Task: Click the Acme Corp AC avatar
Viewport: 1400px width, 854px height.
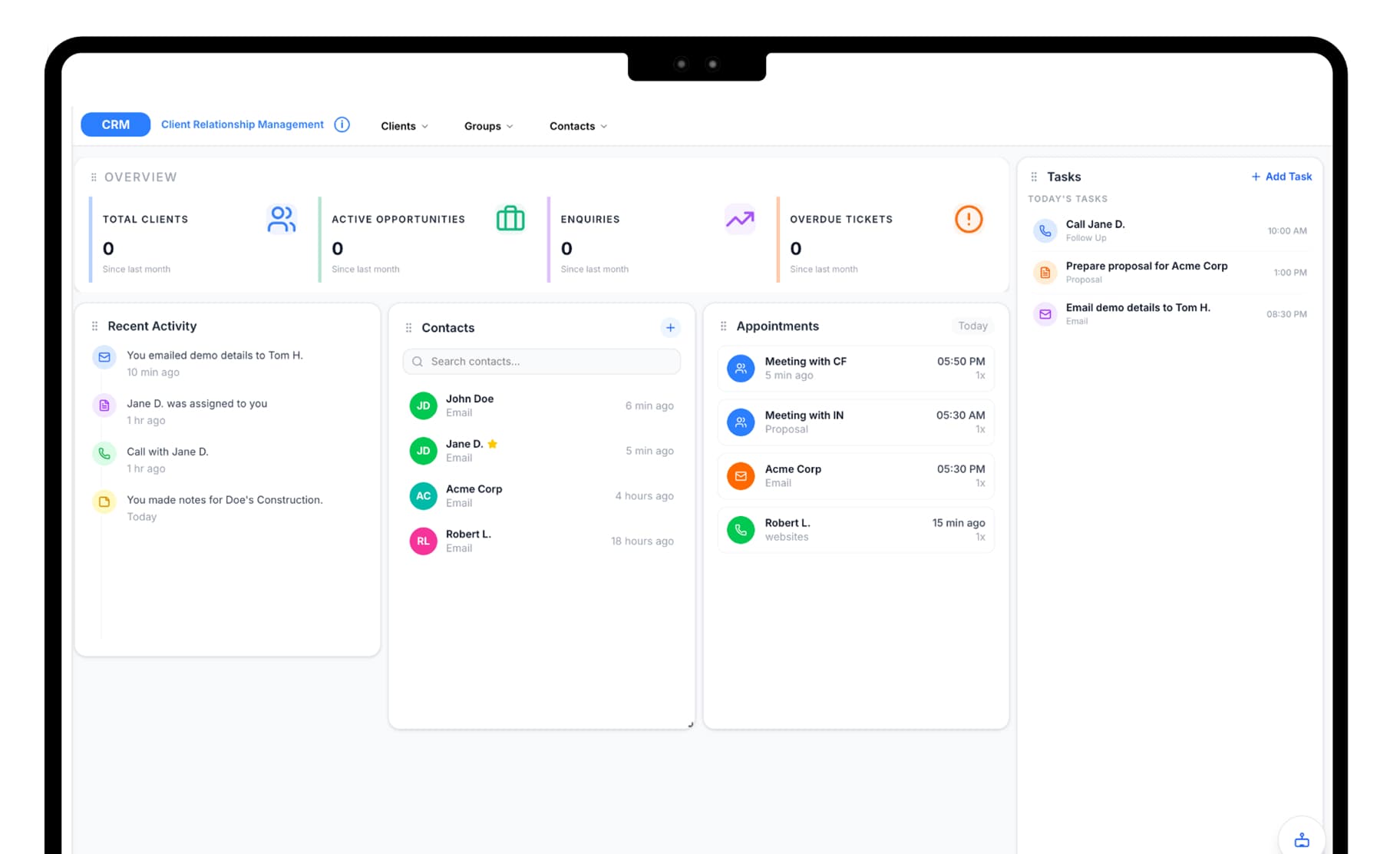Action: coord(423,496)
